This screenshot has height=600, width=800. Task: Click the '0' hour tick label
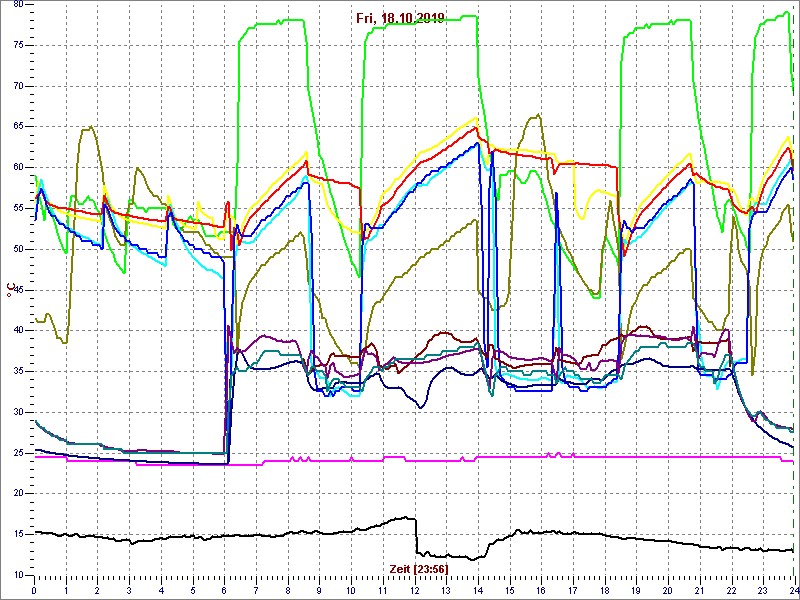(34, 590)
